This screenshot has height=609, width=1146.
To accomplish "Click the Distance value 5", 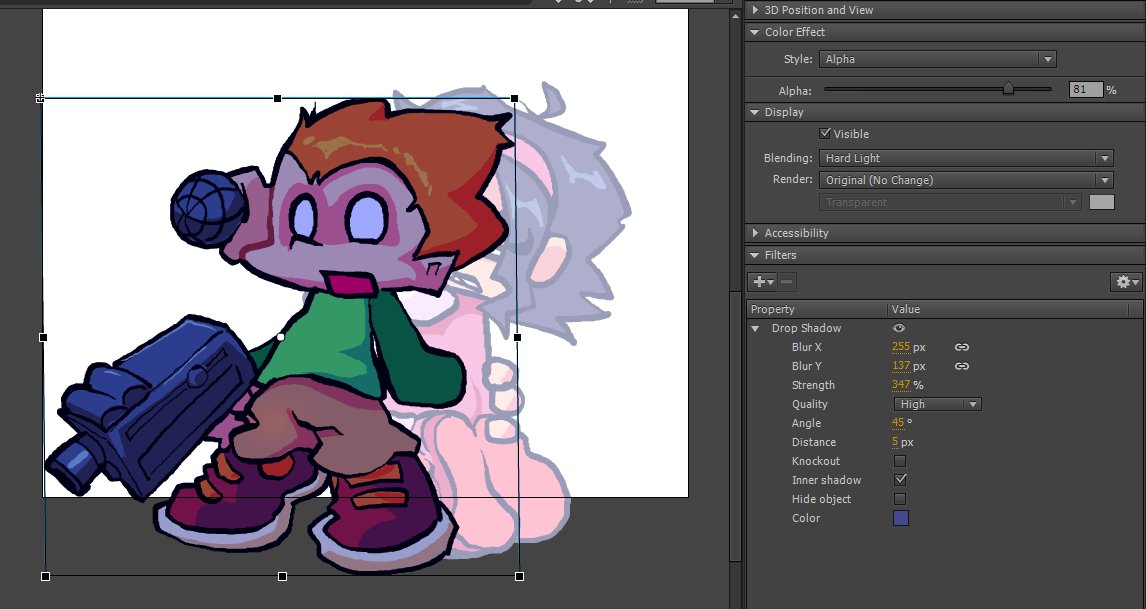I will pyautogui.click(x=895, y=442).
